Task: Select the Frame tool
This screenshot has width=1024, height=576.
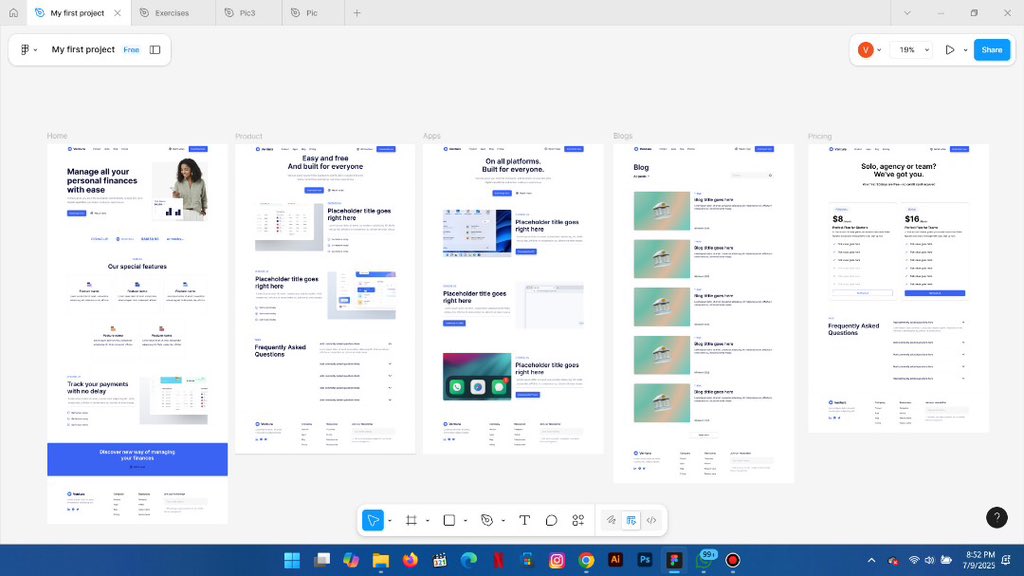Action: [x=412, y=520]
